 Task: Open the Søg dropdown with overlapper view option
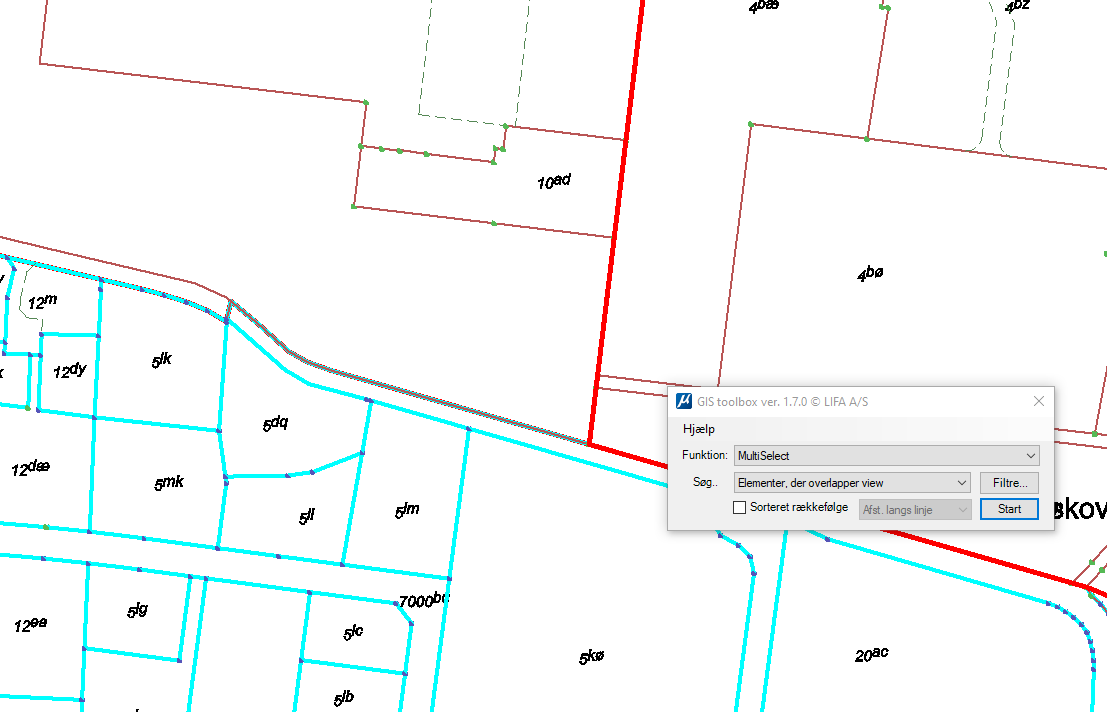click(x=851, y=483)
